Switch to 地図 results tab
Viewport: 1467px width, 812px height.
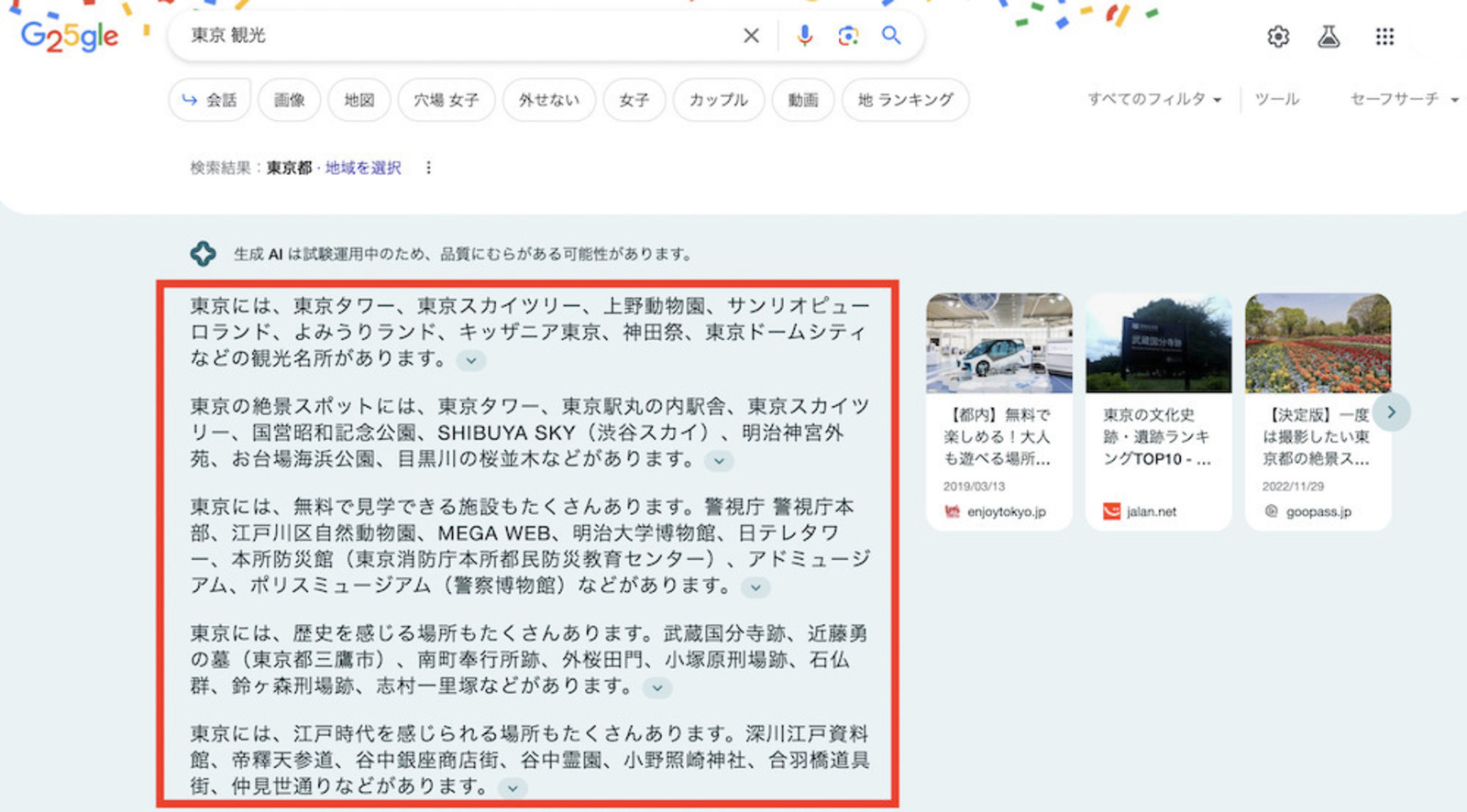359,100
